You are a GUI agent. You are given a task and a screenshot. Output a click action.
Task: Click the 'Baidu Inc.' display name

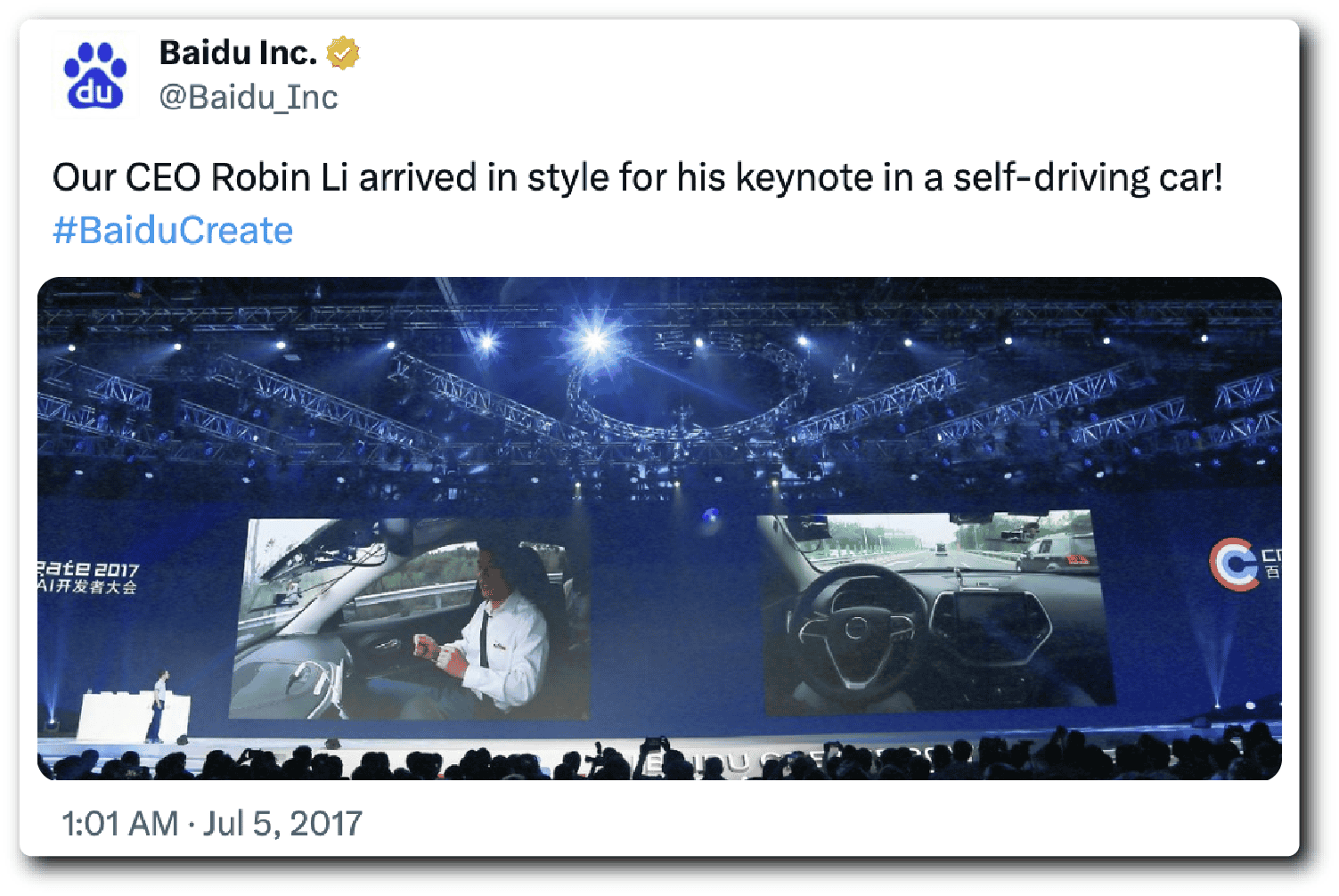237,52
